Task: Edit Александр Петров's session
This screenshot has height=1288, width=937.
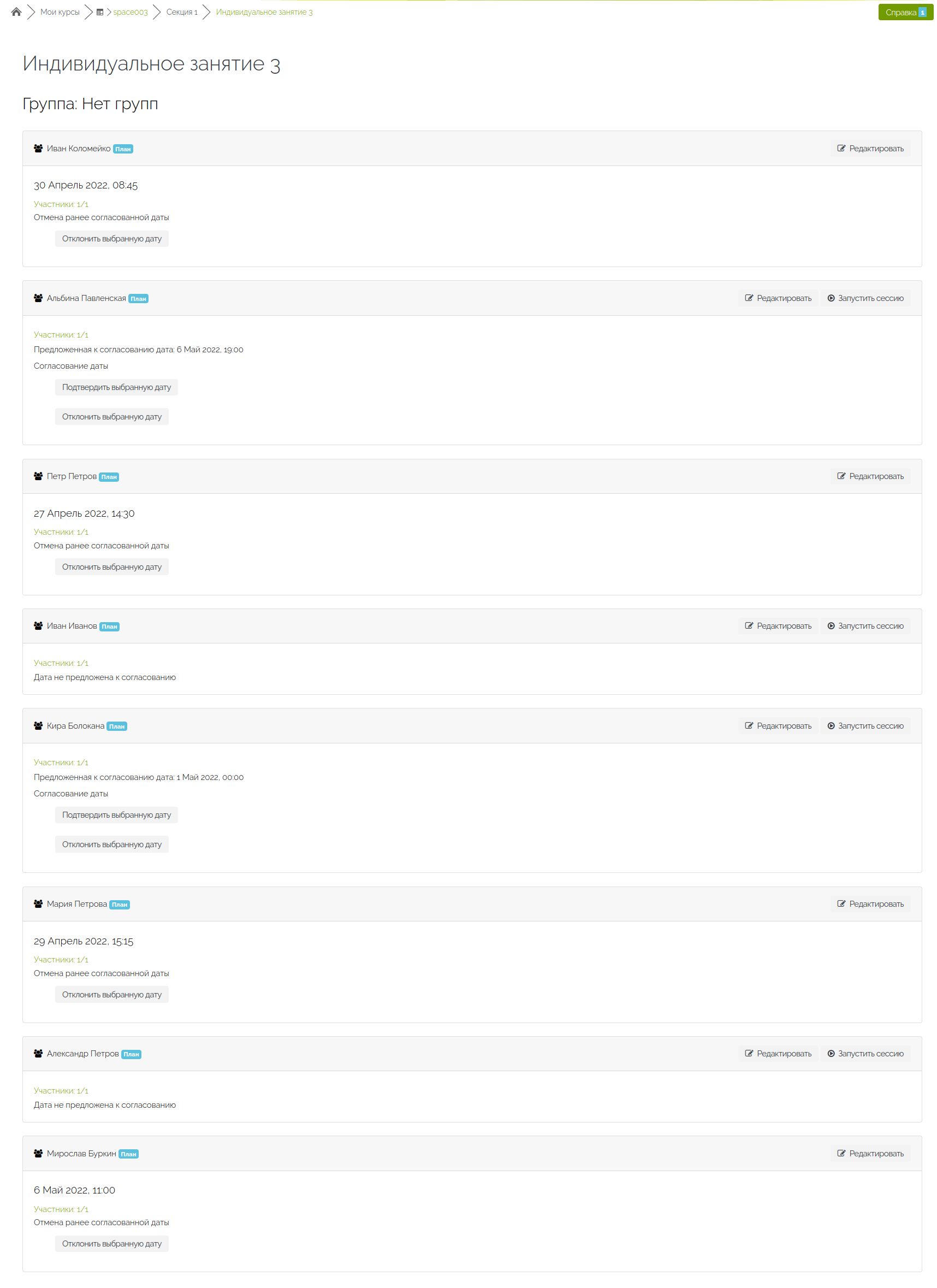Action: pyautogui.click(x=778, y=1054)
